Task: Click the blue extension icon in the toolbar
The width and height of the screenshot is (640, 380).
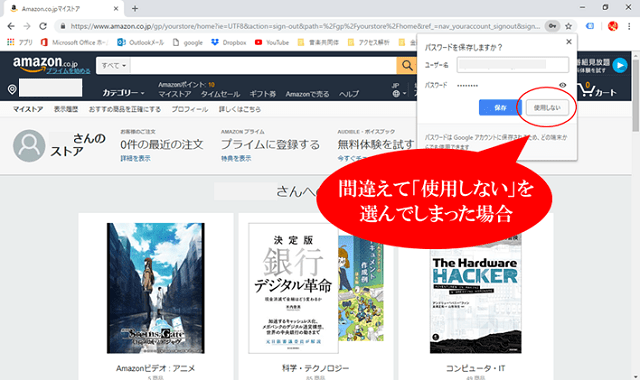Action: [590, 26]
